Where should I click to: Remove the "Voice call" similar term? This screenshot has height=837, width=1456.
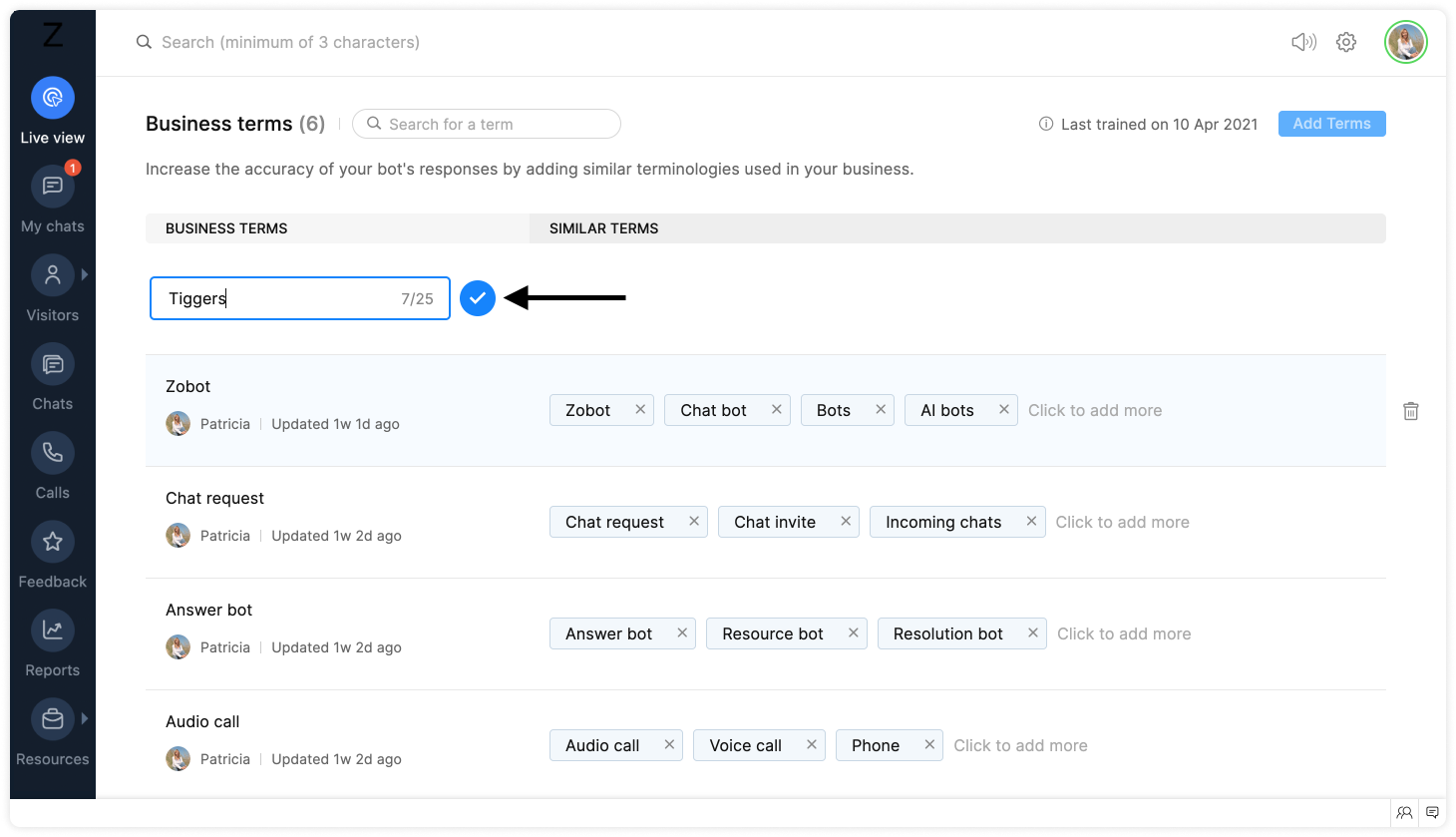point(812,745)
